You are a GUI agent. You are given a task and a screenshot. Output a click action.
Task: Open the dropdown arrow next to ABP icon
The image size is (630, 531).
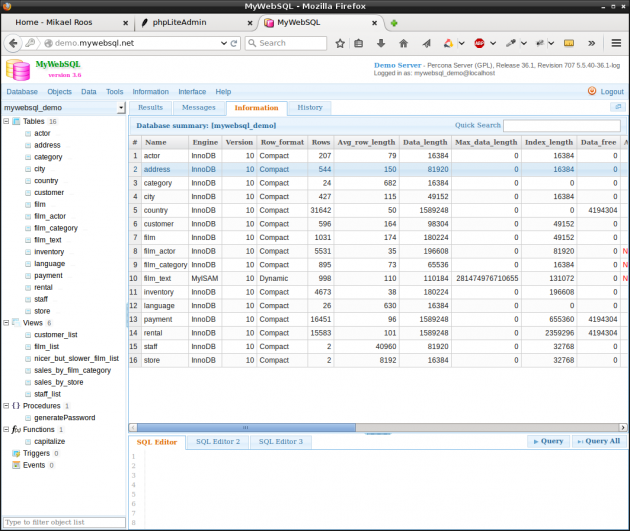click(493, 43)
